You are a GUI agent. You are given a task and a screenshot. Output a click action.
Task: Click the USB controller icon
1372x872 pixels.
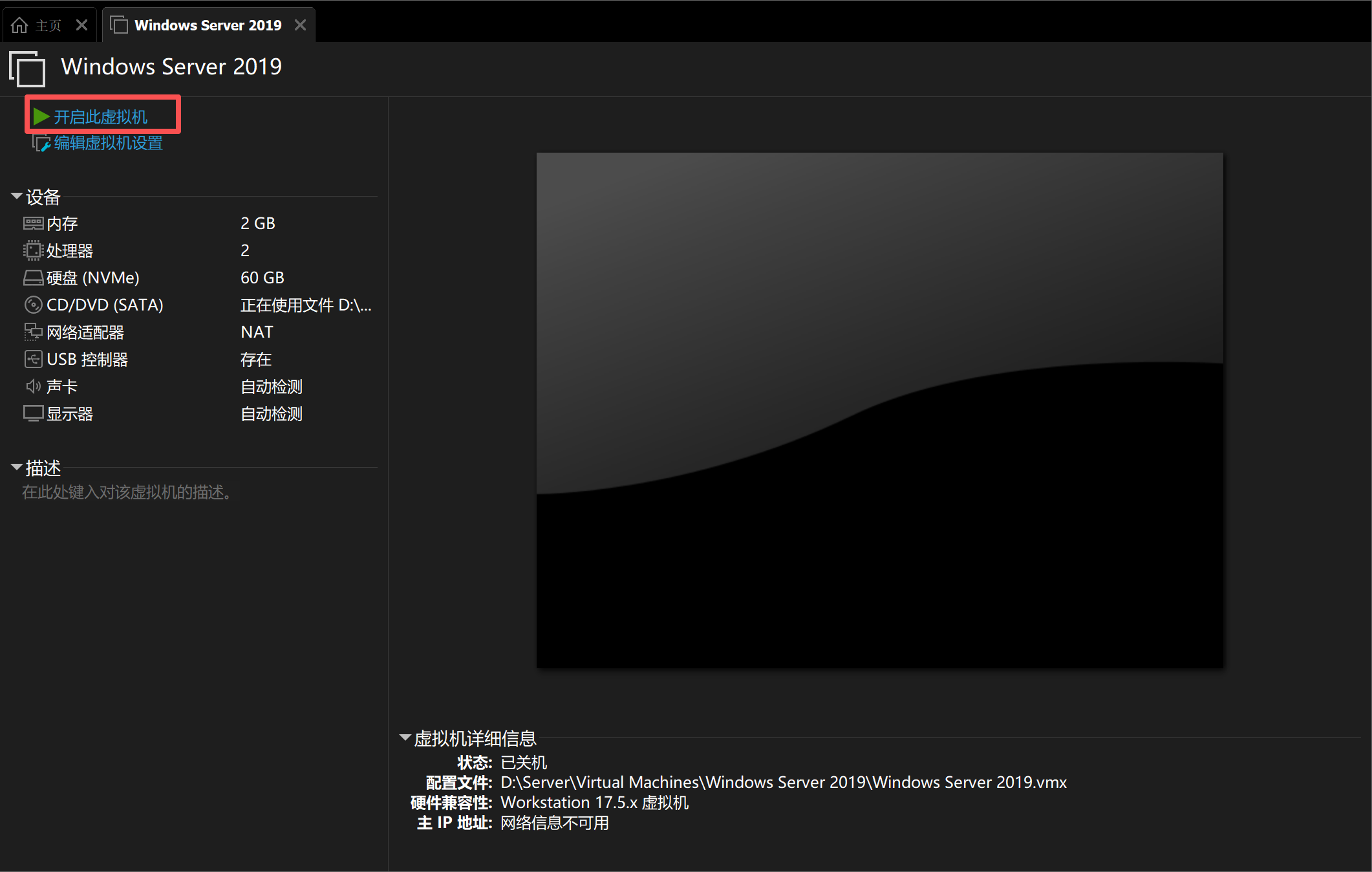tap(33, 359)
